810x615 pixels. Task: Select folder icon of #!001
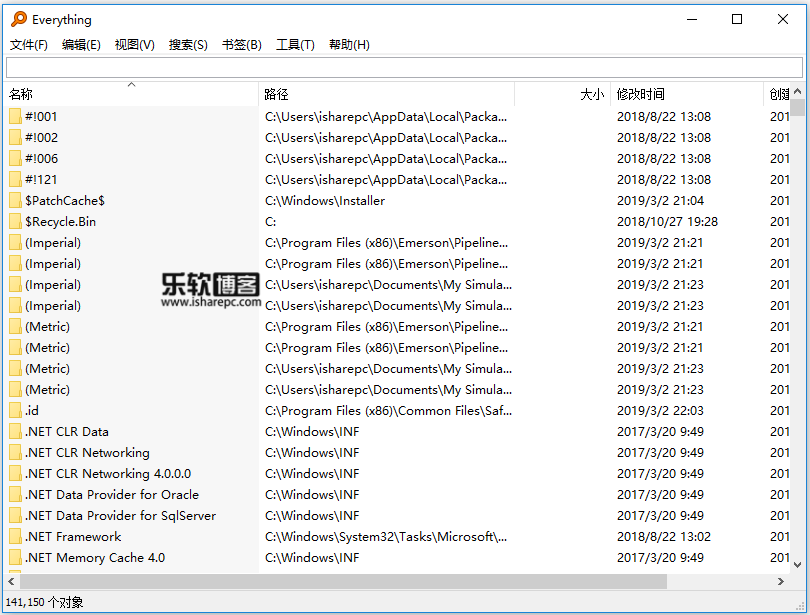pos(15,117)
